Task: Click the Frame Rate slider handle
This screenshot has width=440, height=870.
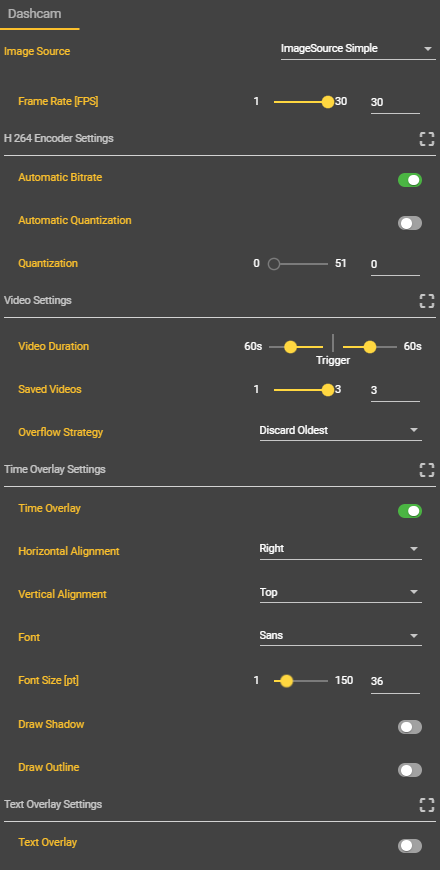Action: (x=328, y=102)
